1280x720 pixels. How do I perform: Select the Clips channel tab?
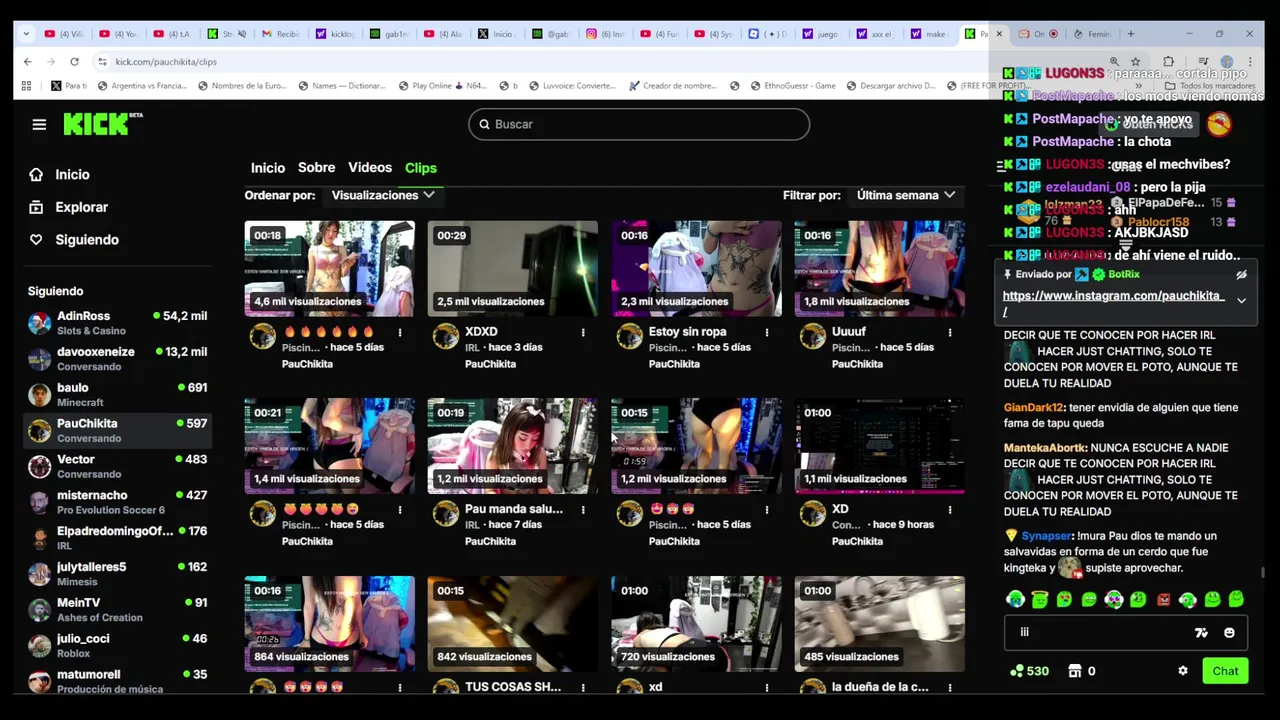pyautogui.click(x=421, y=168)
